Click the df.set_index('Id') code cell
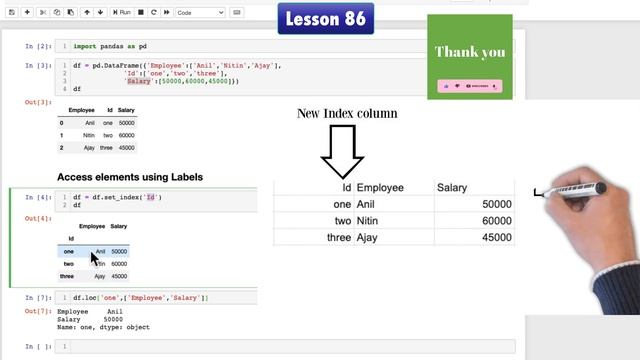This screenshot has width=640, height=360. [156, 201]
